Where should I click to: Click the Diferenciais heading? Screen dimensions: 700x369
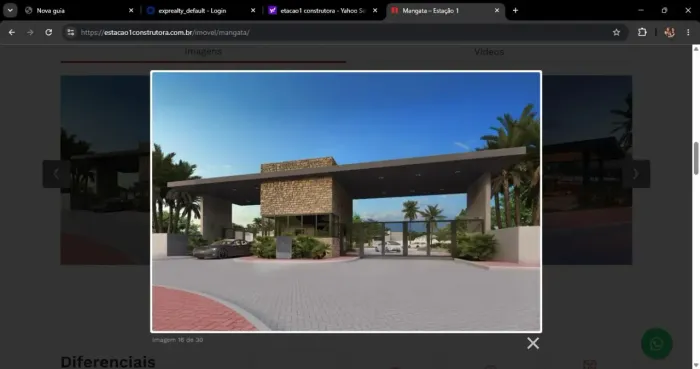[x=108, y=361]
